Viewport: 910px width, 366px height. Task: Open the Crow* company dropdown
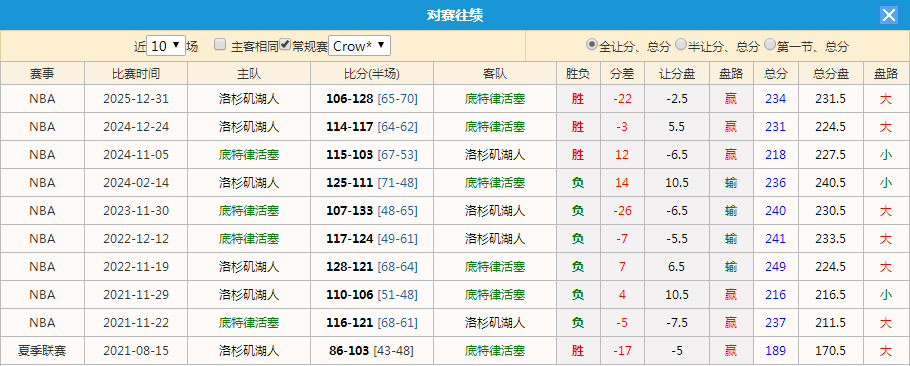(x=359, y=46)
